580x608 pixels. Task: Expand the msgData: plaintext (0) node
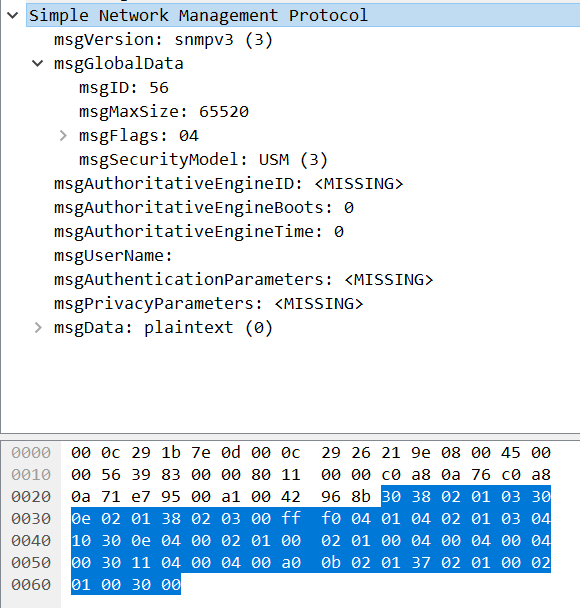click(x=38, y=328)
